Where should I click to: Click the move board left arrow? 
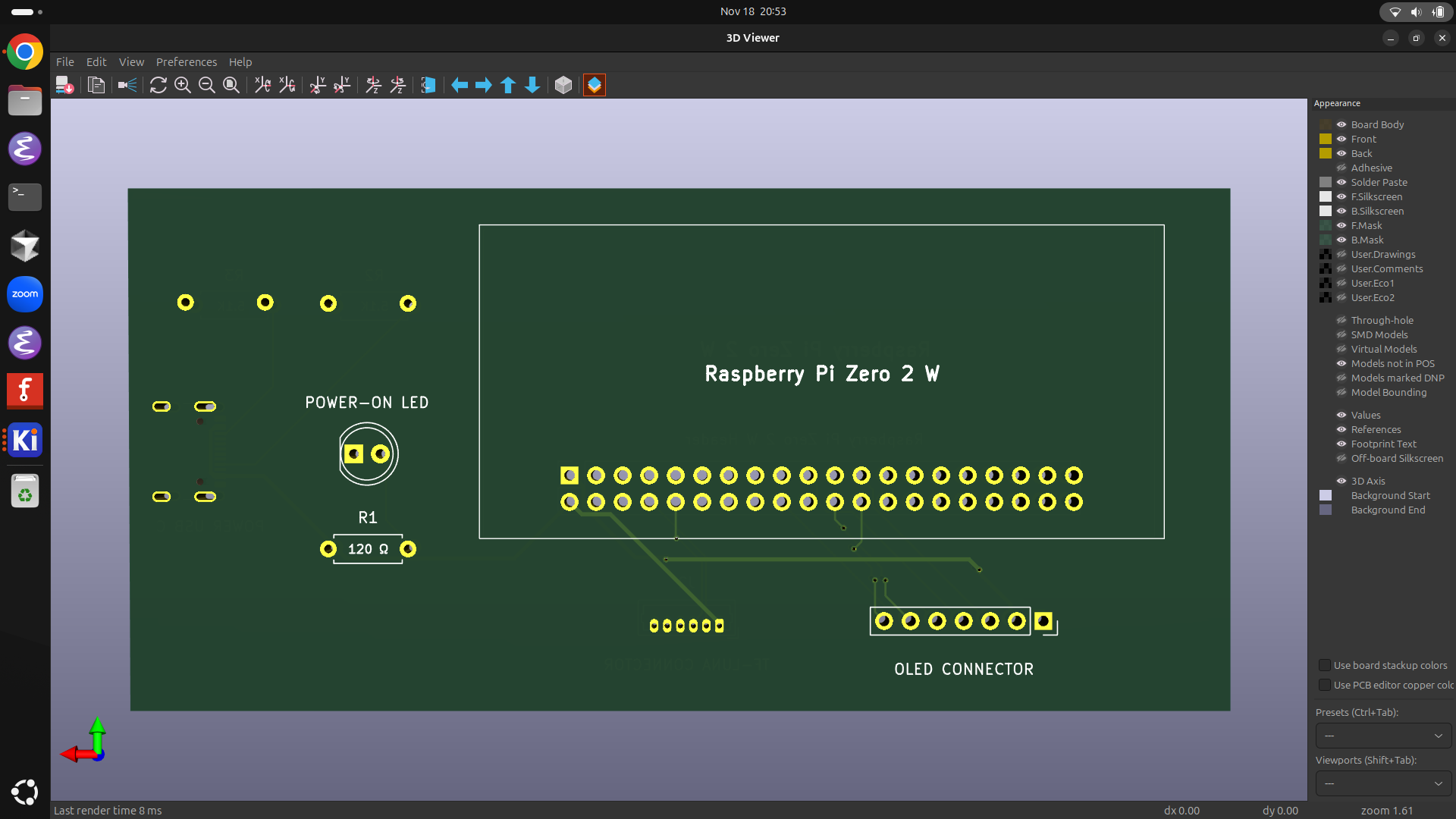tap(460, 85)
